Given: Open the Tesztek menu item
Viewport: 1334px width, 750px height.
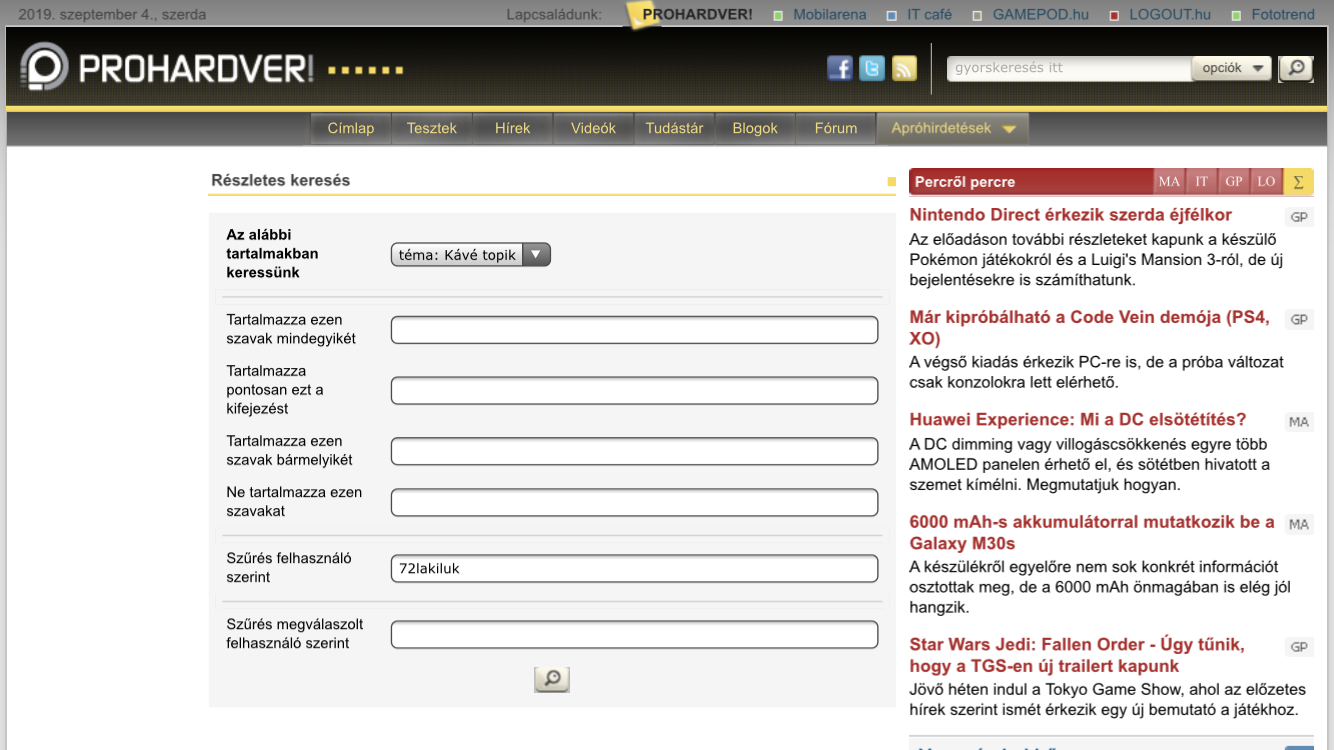Looking at the screenshot, I should coord(432,128).
